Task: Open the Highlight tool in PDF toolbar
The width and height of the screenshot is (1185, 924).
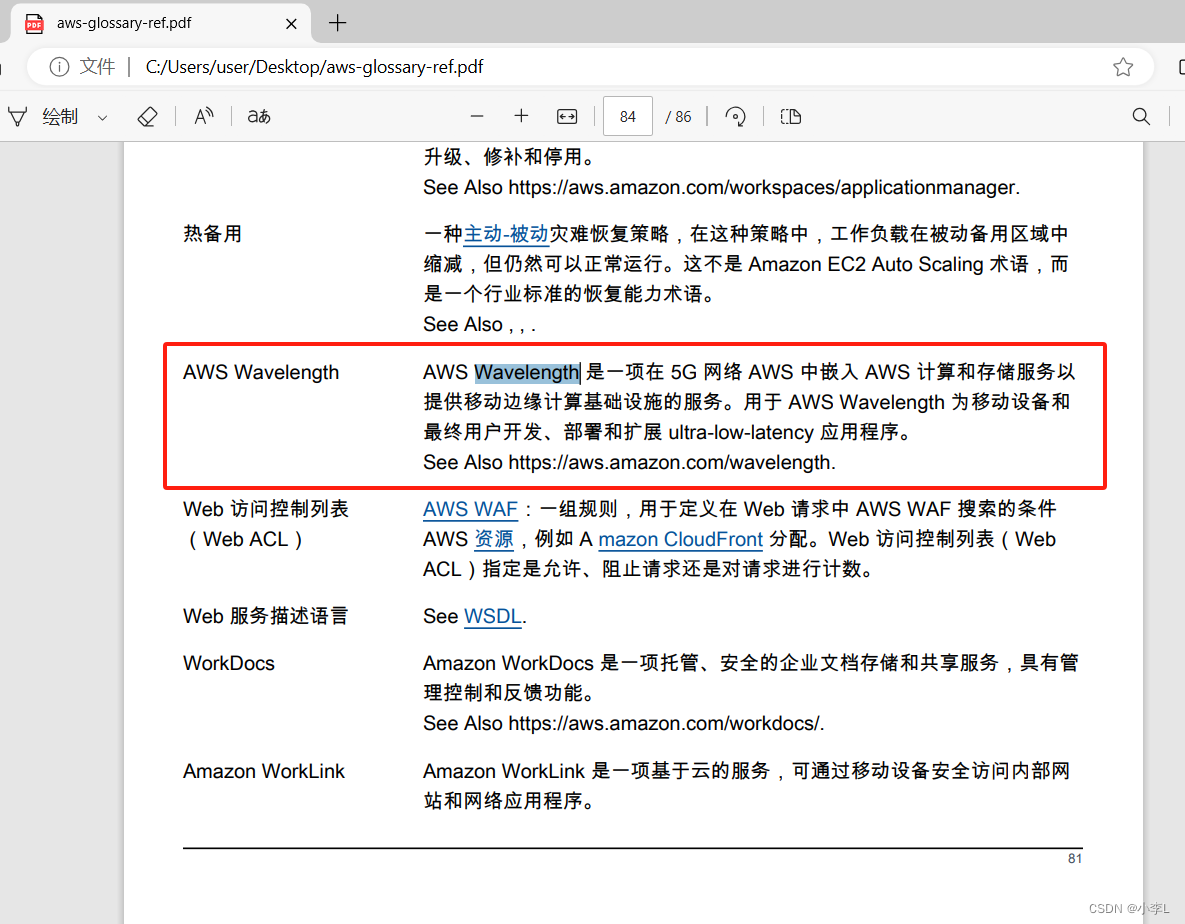Action: point(17,116)
